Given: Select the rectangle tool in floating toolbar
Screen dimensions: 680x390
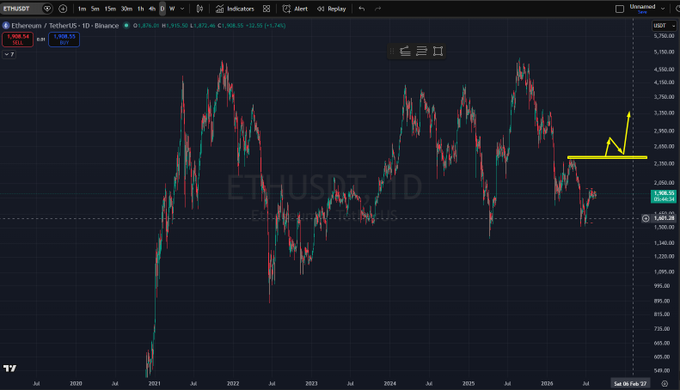Looking at the screenshot, I should pos(438,51).
